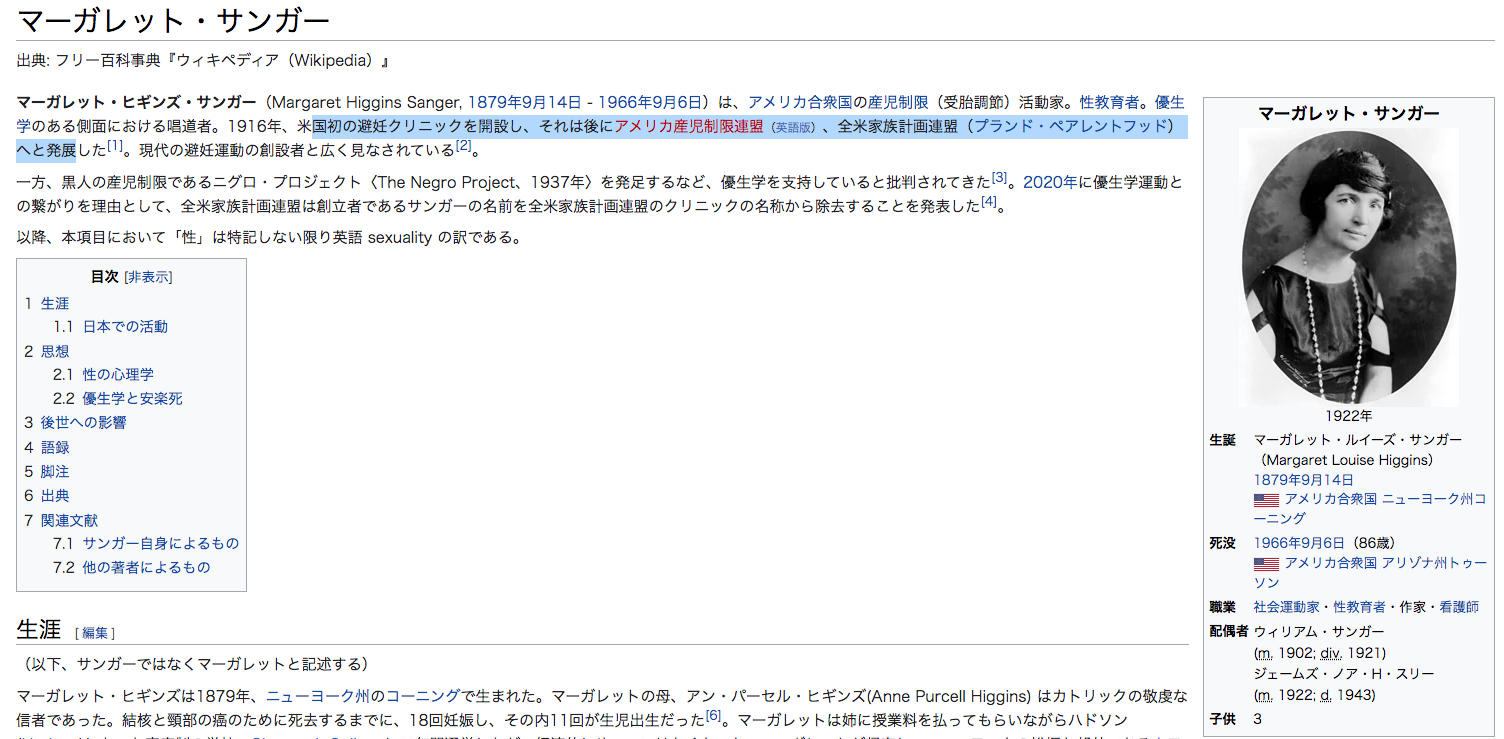This screenshot has height=739, width=1504.
Task: Jump to contents entry 1 生涯
Action: pyautogui.click(x=47, y=303)
